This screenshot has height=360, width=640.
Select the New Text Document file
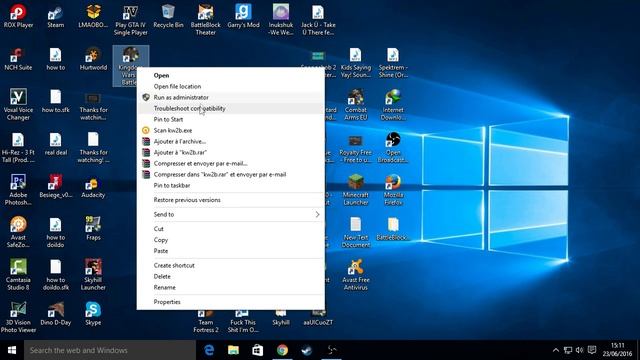[356, 232]
